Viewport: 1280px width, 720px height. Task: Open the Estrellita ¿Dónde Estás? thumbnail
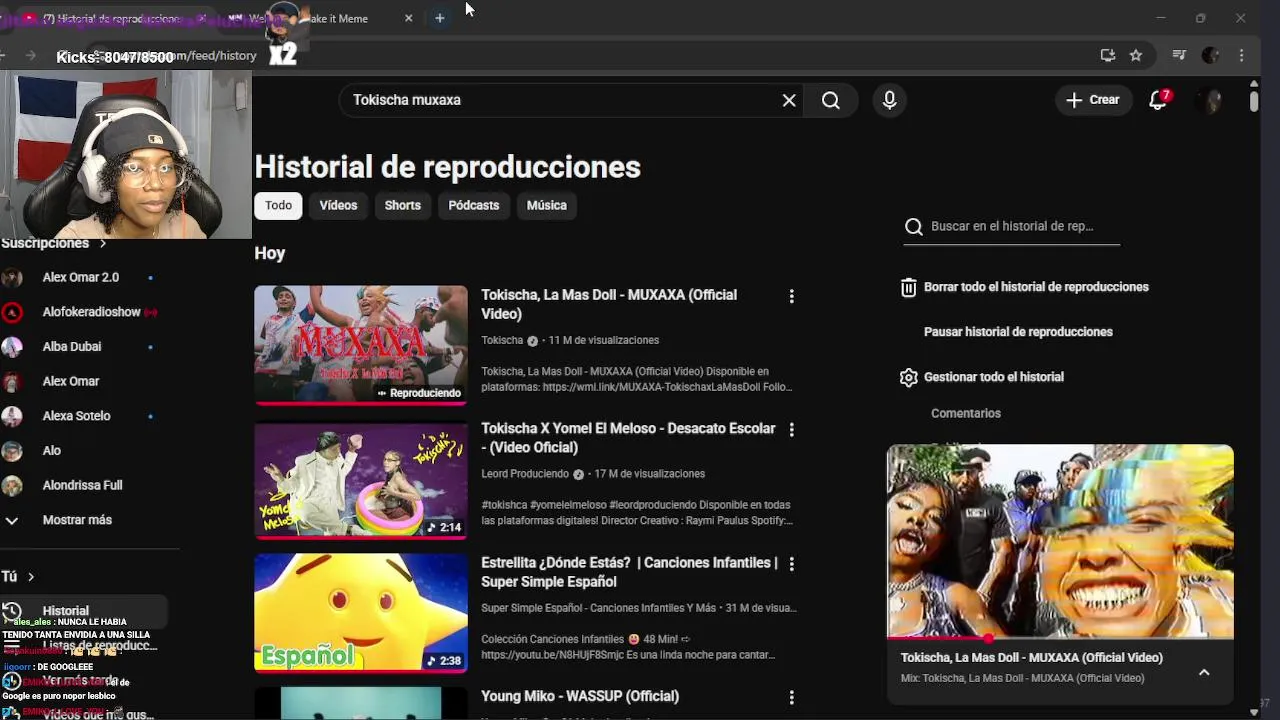click(361, 613)
